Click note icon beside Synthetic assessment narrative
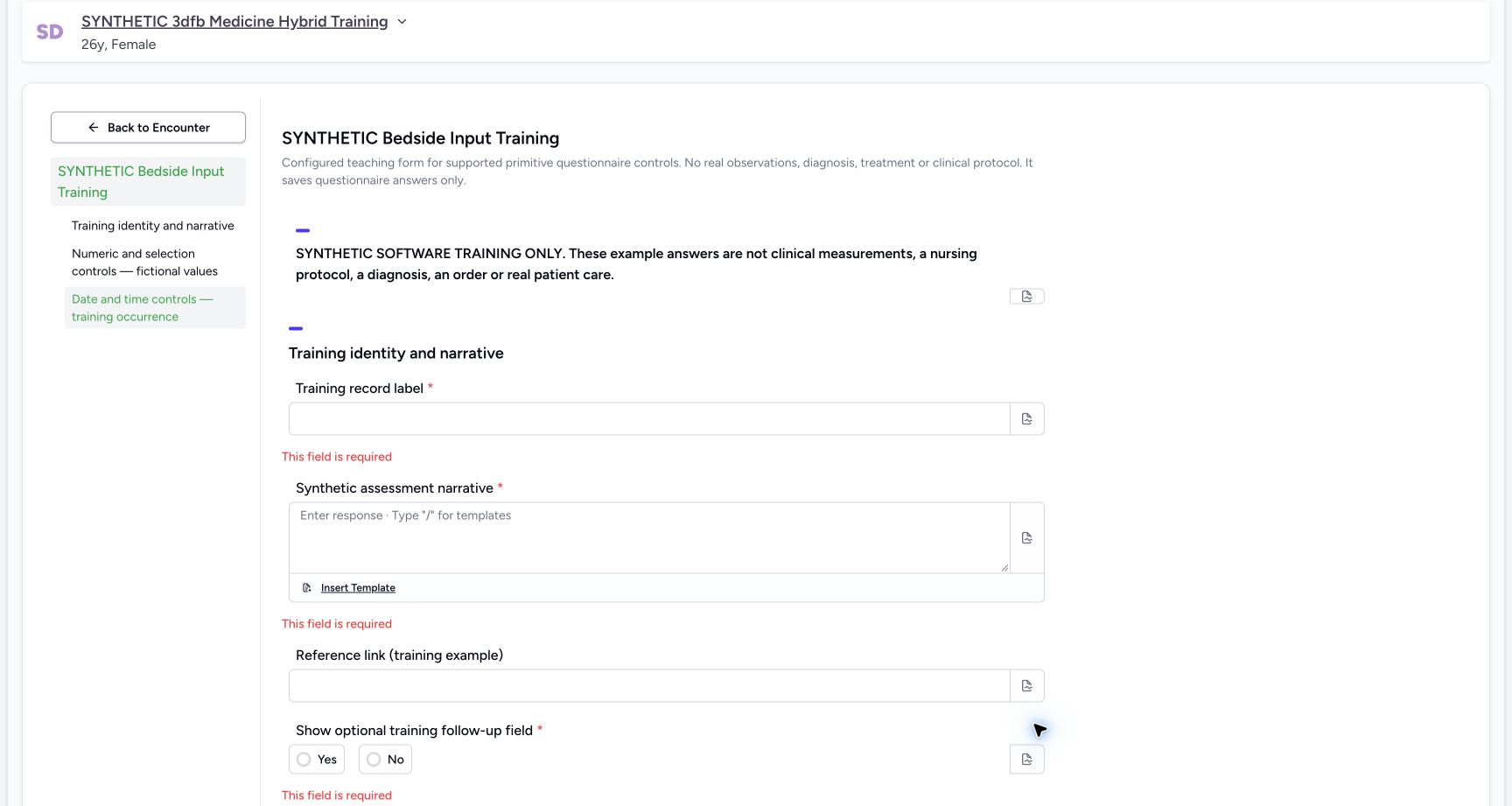 [x=1027, y=538]
